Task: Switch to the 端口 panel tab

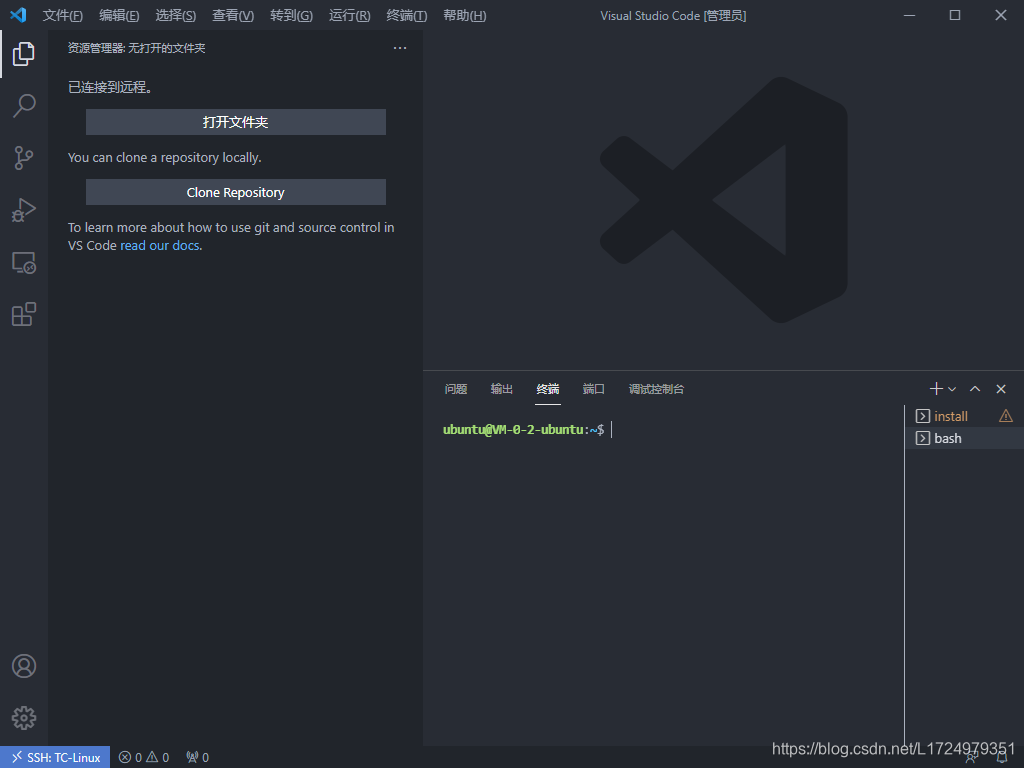Action: click(594, 389)
